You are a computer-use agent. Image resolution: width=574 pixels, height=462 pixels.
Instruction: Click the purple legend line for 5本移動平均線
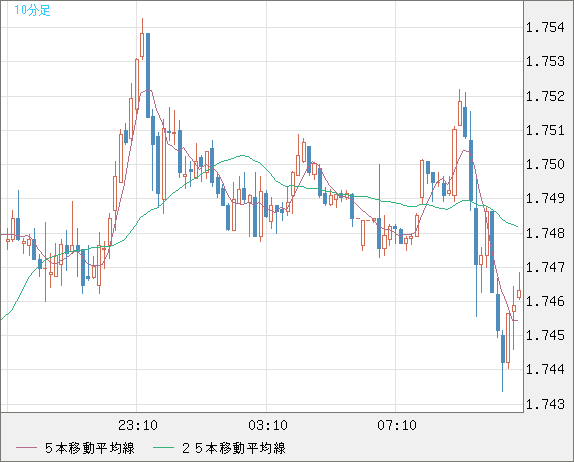pos(26,448)
